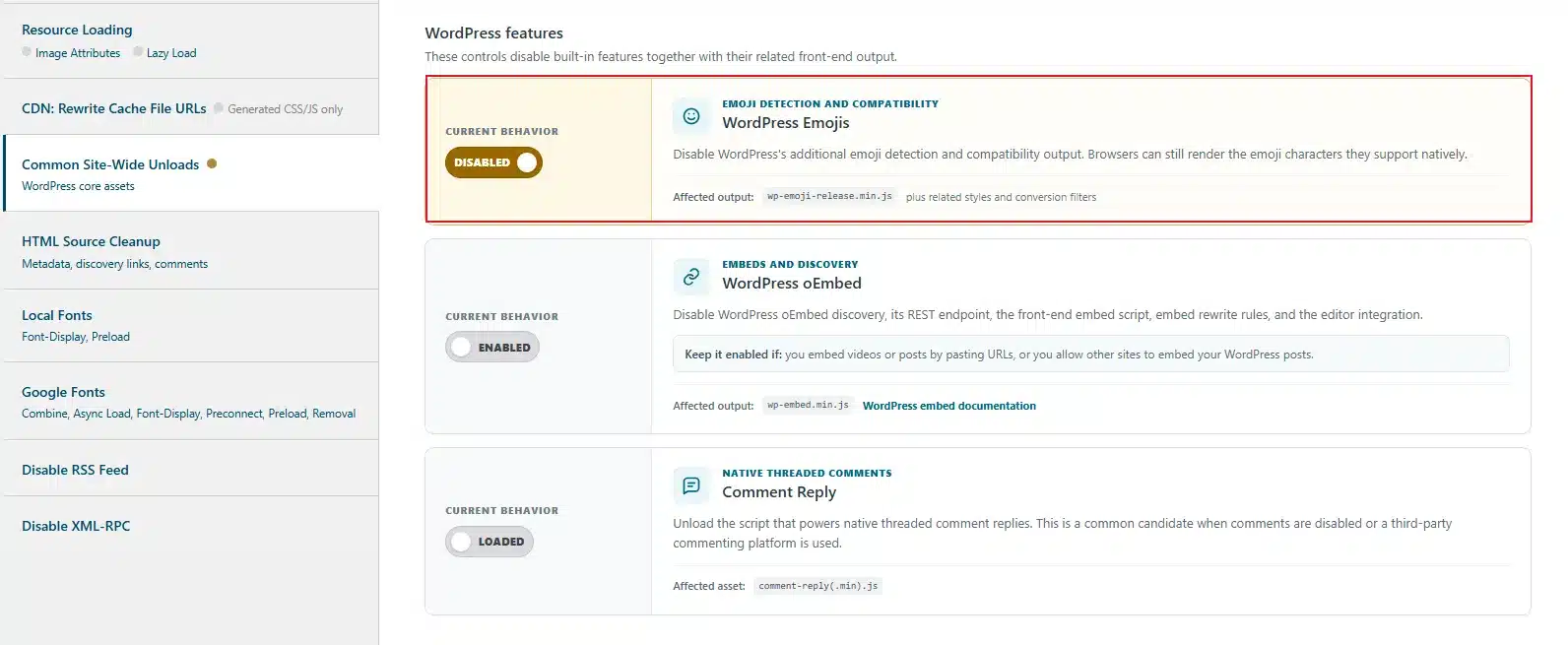Click the Lazy Load sub-link

tap(171, 53)
